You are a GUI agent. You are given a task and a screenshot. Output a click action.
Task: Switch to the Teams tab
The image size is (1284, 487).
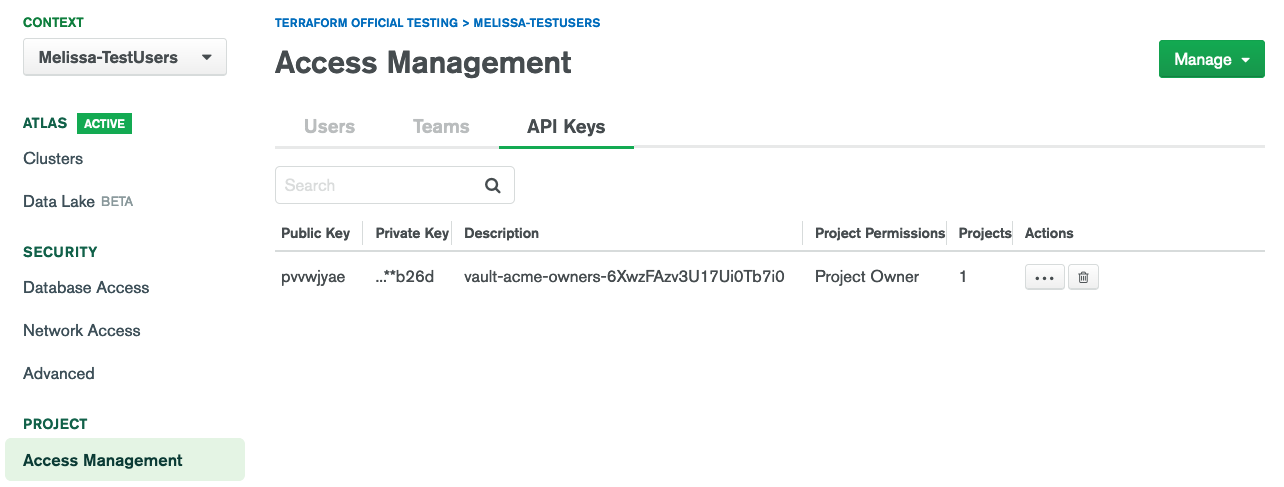pyautogui.click(x=441, y=127)
